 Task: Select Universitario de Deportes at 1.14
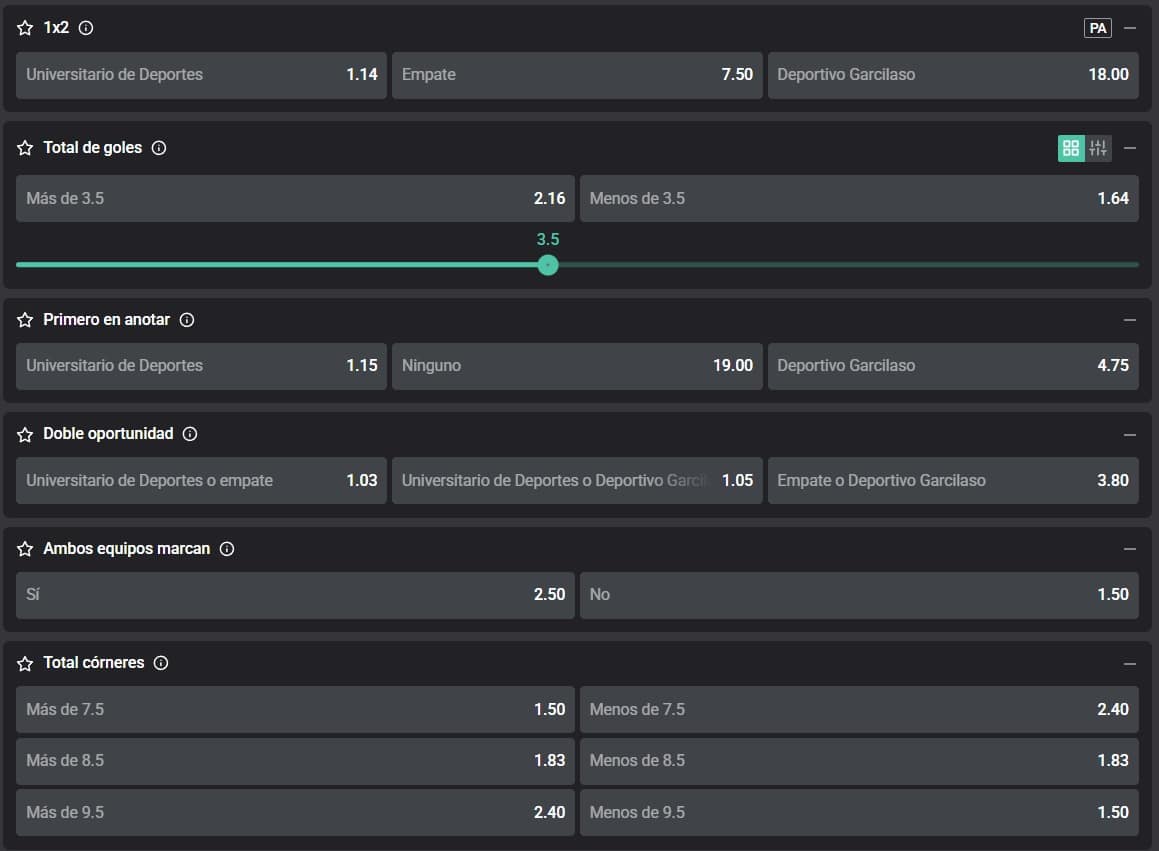(x=201, y=75)
